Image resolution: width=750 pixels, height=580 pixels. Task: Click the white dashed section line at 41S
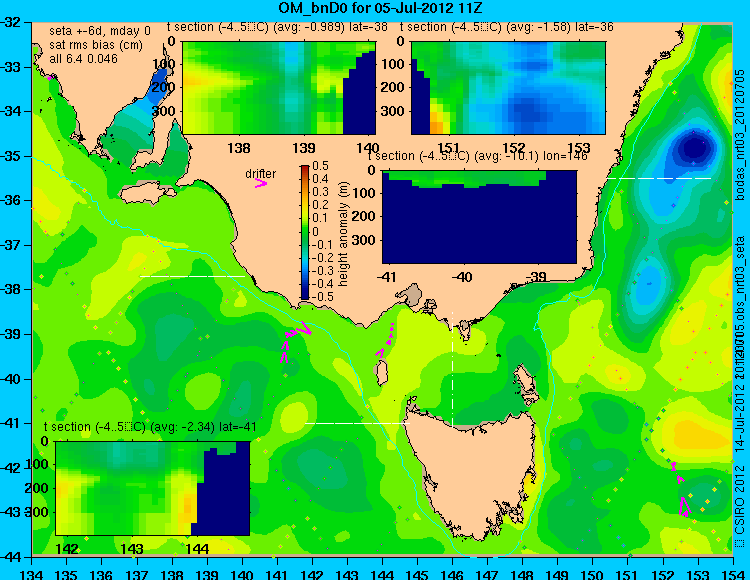357,423
